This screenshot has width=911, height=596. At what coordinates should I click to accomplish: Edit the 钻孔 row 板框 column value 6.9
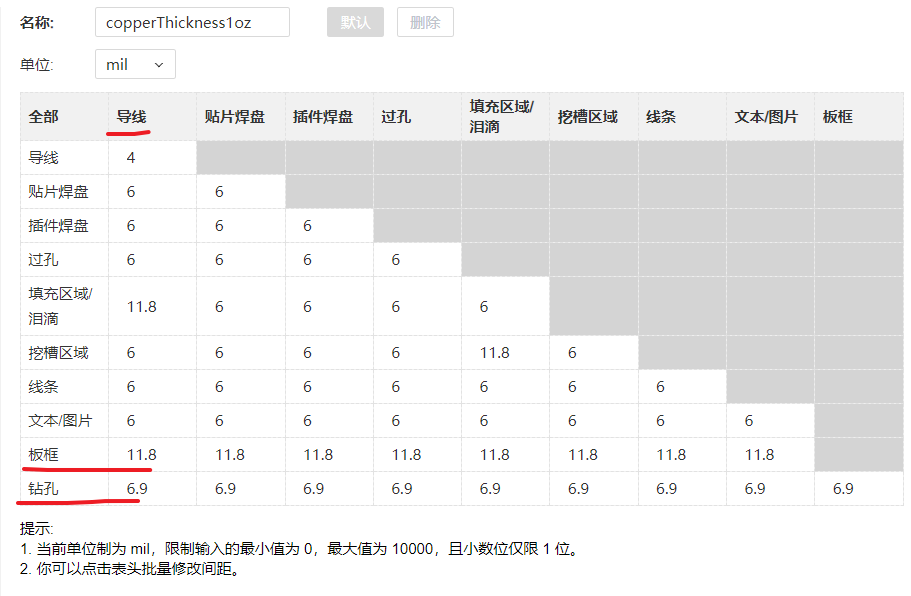coord(859,489)
